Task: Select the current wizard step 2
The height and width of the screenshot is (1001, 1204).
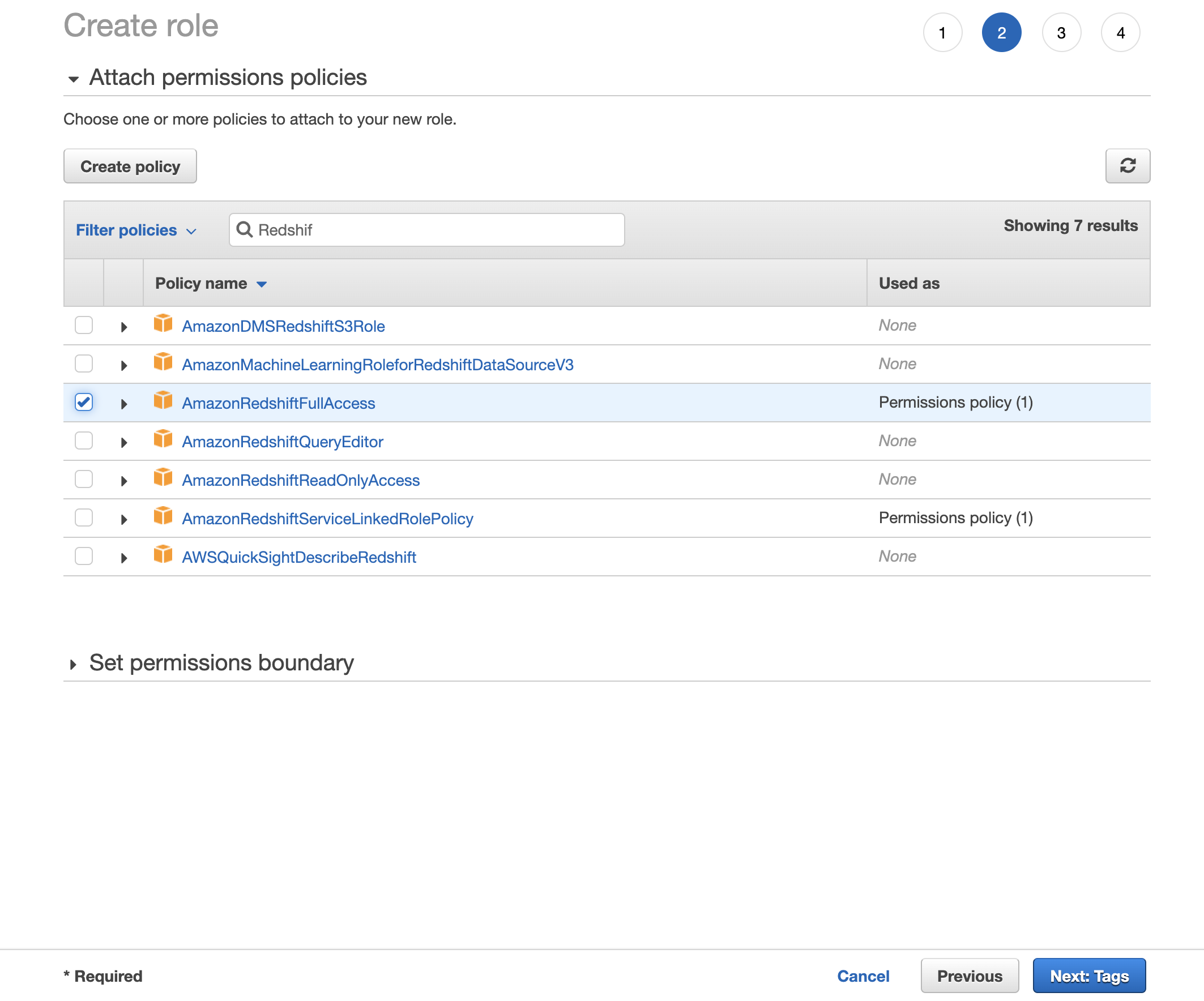Action: (x=1002, y=33)
